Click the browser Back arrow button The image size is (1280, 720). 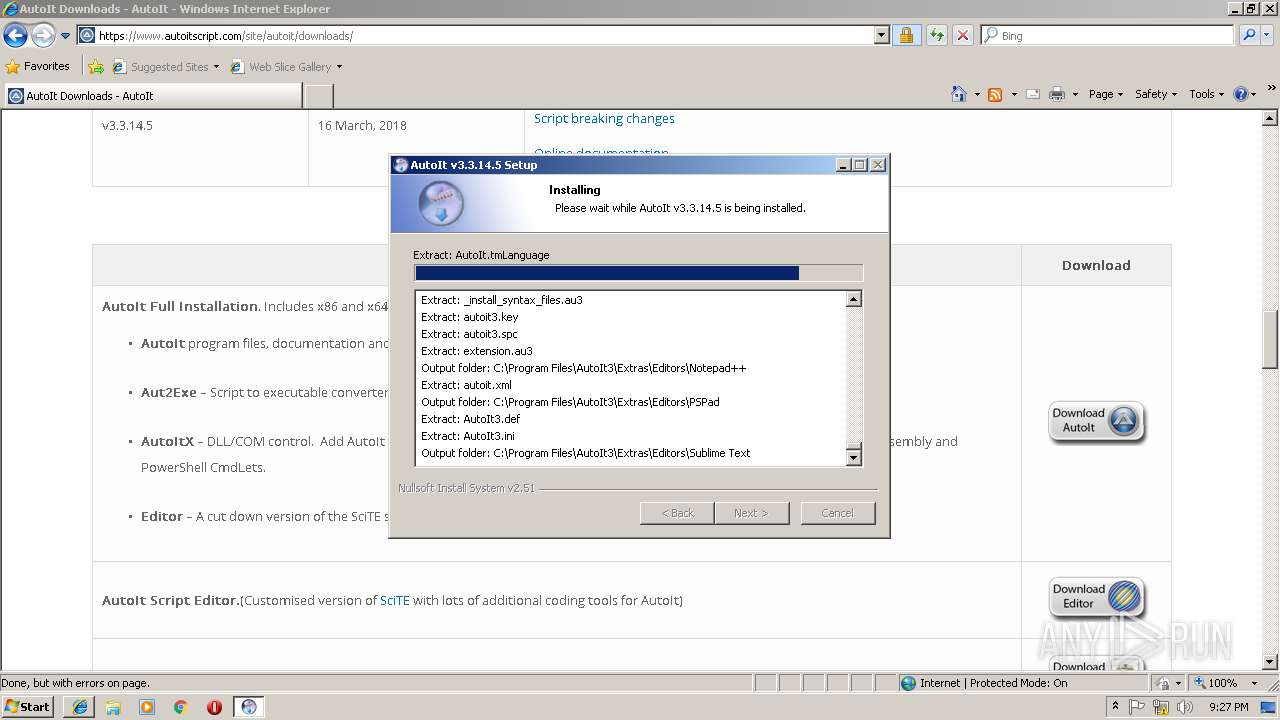pos(16,36)
